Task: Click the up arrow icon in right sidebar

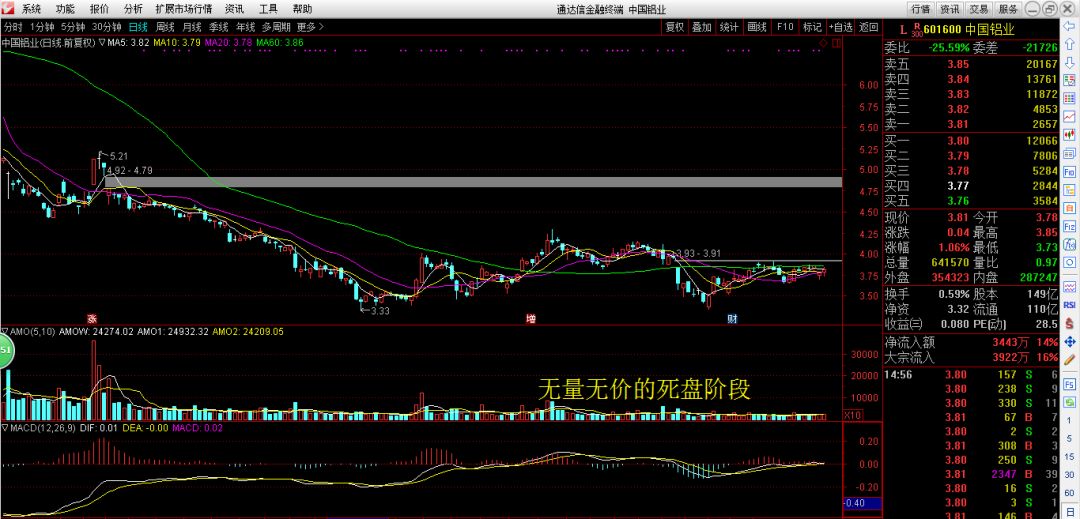Action: [1070, 44]
